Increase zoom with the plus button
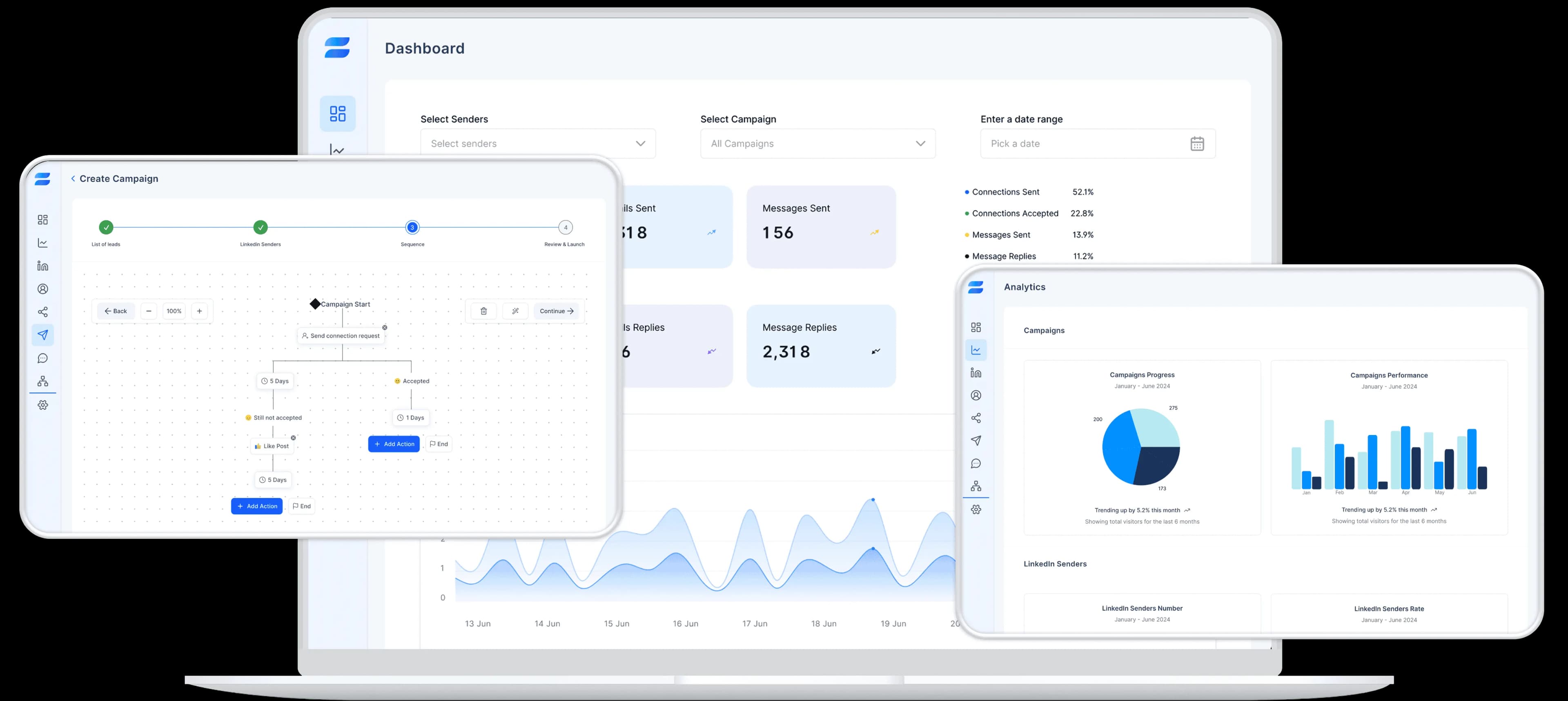This screenshot has width=1568, height=701. coord(199,311)
